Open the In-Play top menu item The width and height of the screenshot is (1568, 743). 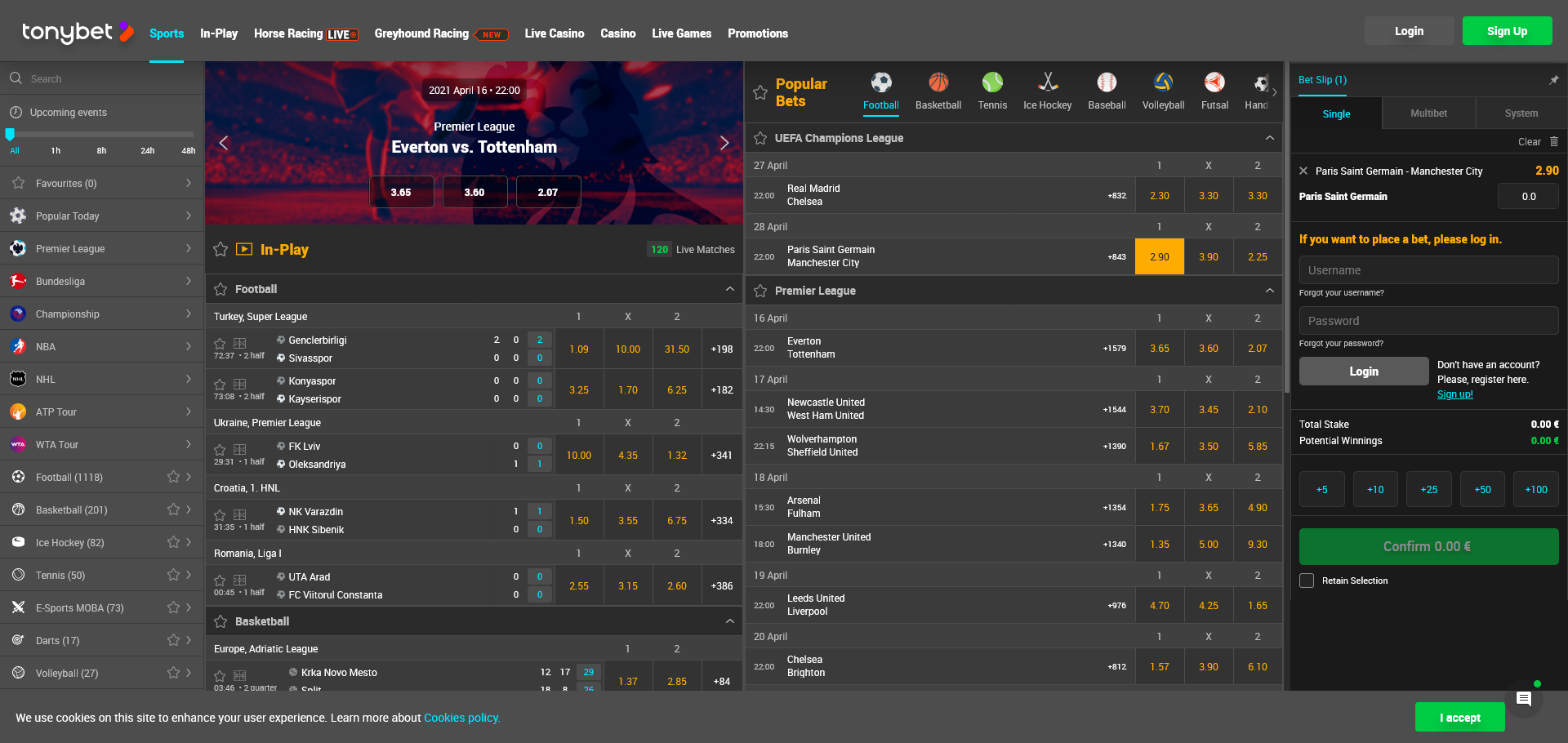(x=219, y=33)
